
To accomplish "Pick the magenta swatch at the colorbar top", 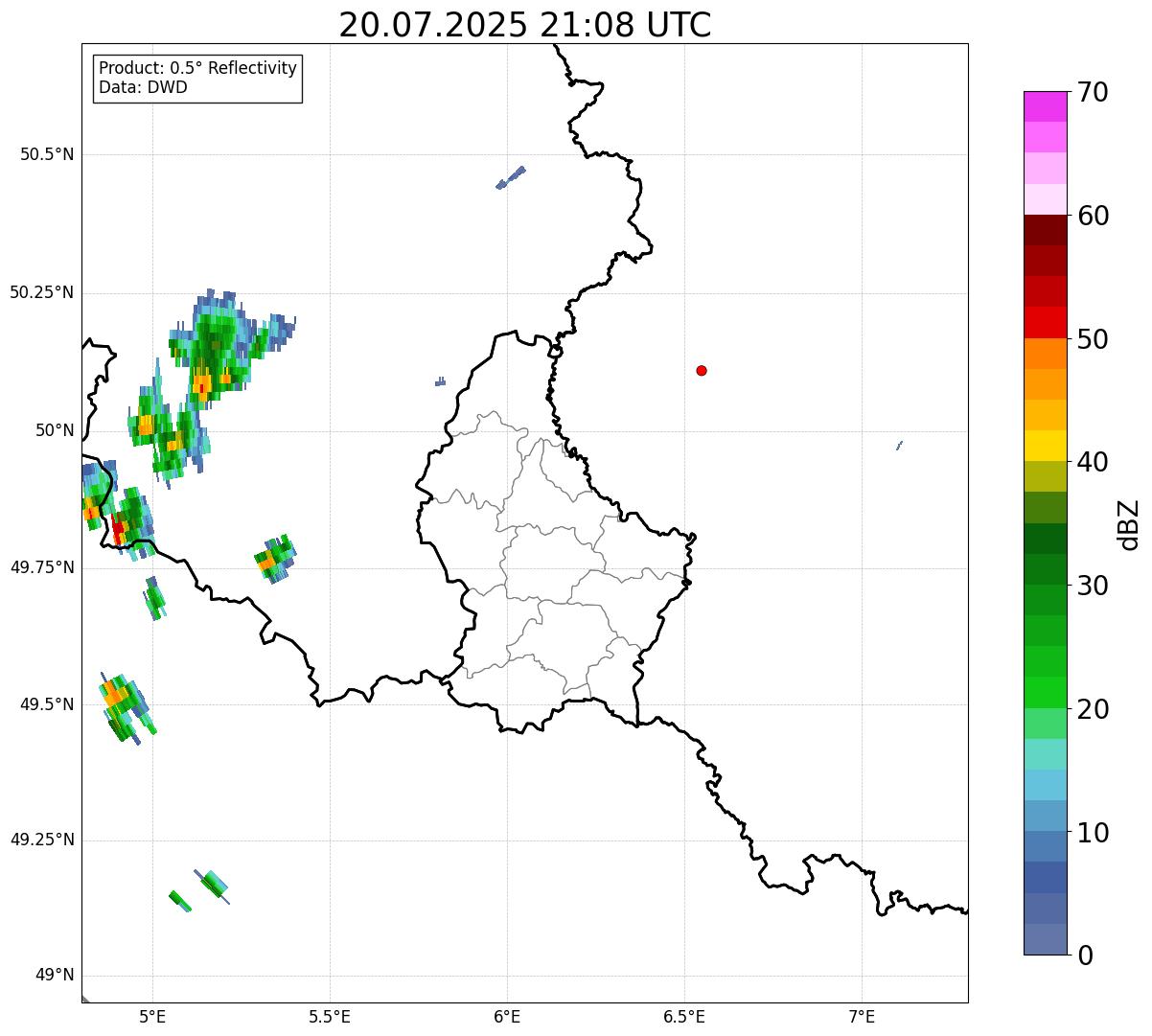I will [x=1046, y=106].
